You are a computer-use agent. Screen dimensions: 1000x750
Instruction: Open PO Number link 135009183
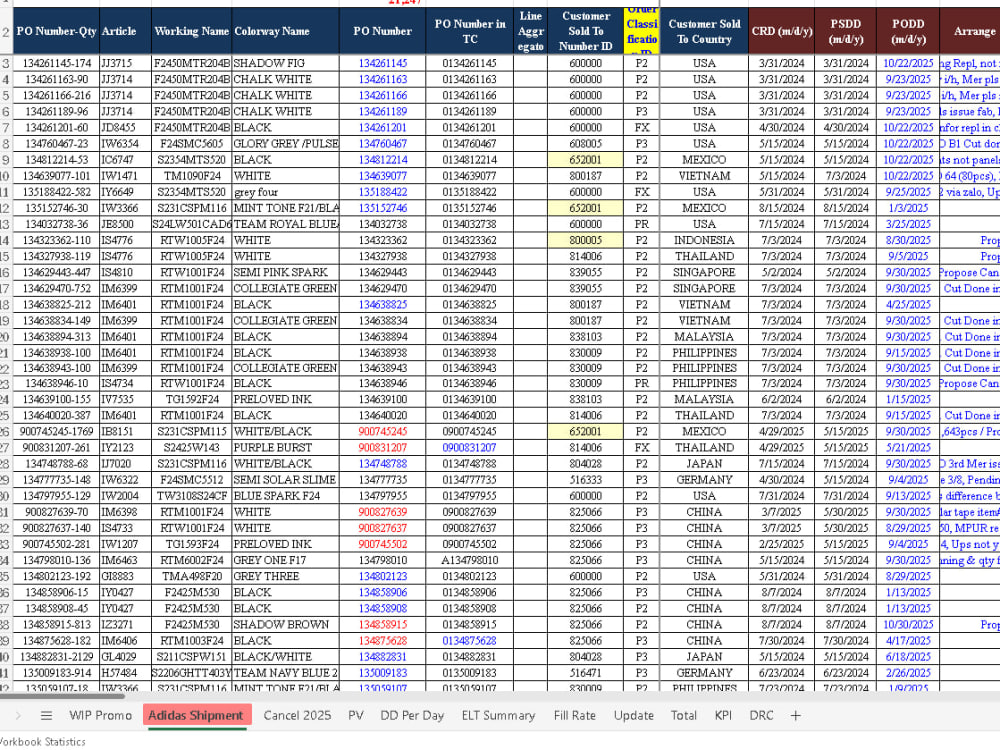coord(383,672)
